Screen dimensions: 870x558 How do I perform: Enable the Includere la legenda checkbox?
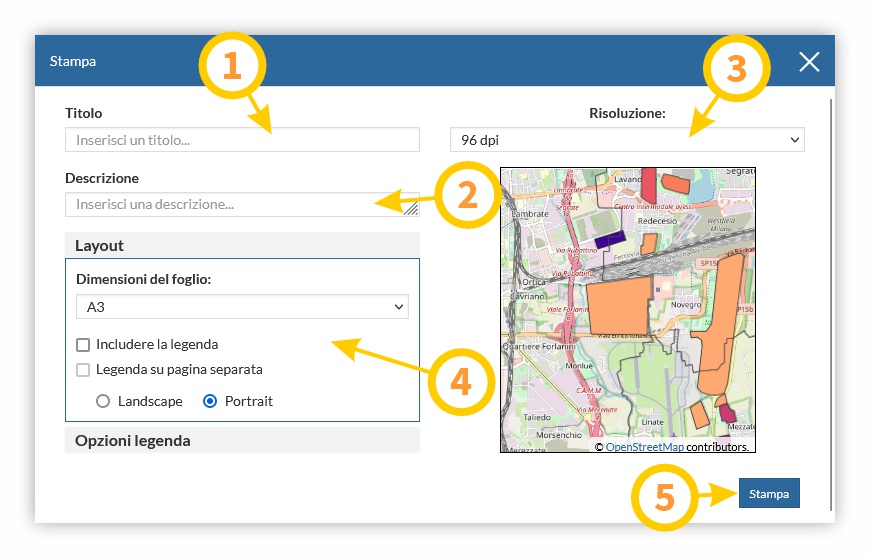(x=83, y=345)
